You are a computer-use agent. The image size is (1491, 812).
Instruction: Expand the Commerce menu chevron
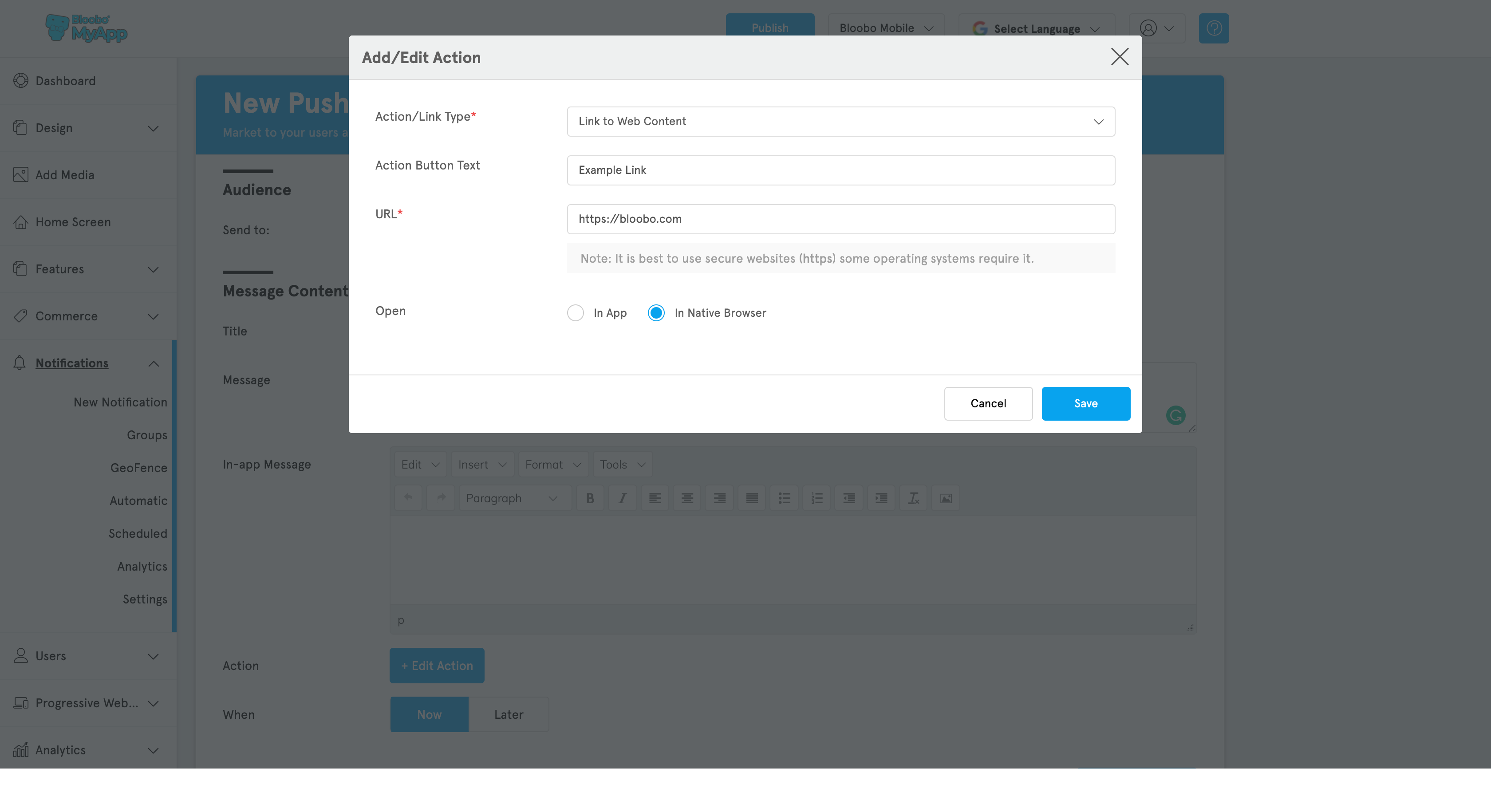pyautogui.click(x=153, y=316)
